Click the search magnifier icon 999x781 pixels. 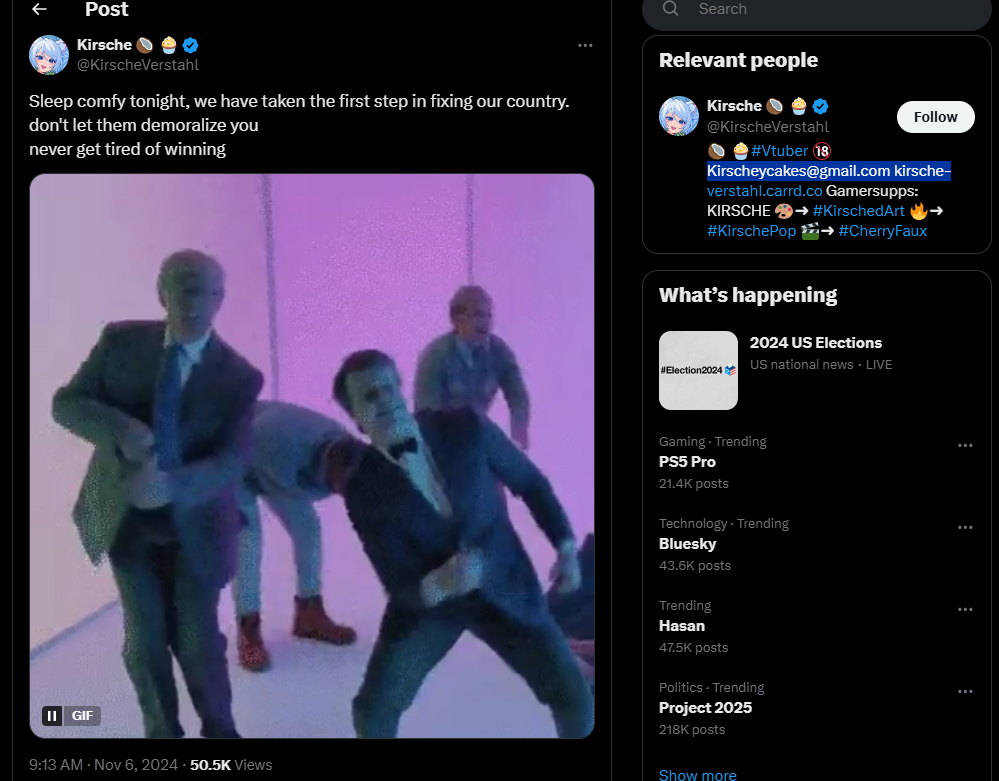tap(670, 9)
